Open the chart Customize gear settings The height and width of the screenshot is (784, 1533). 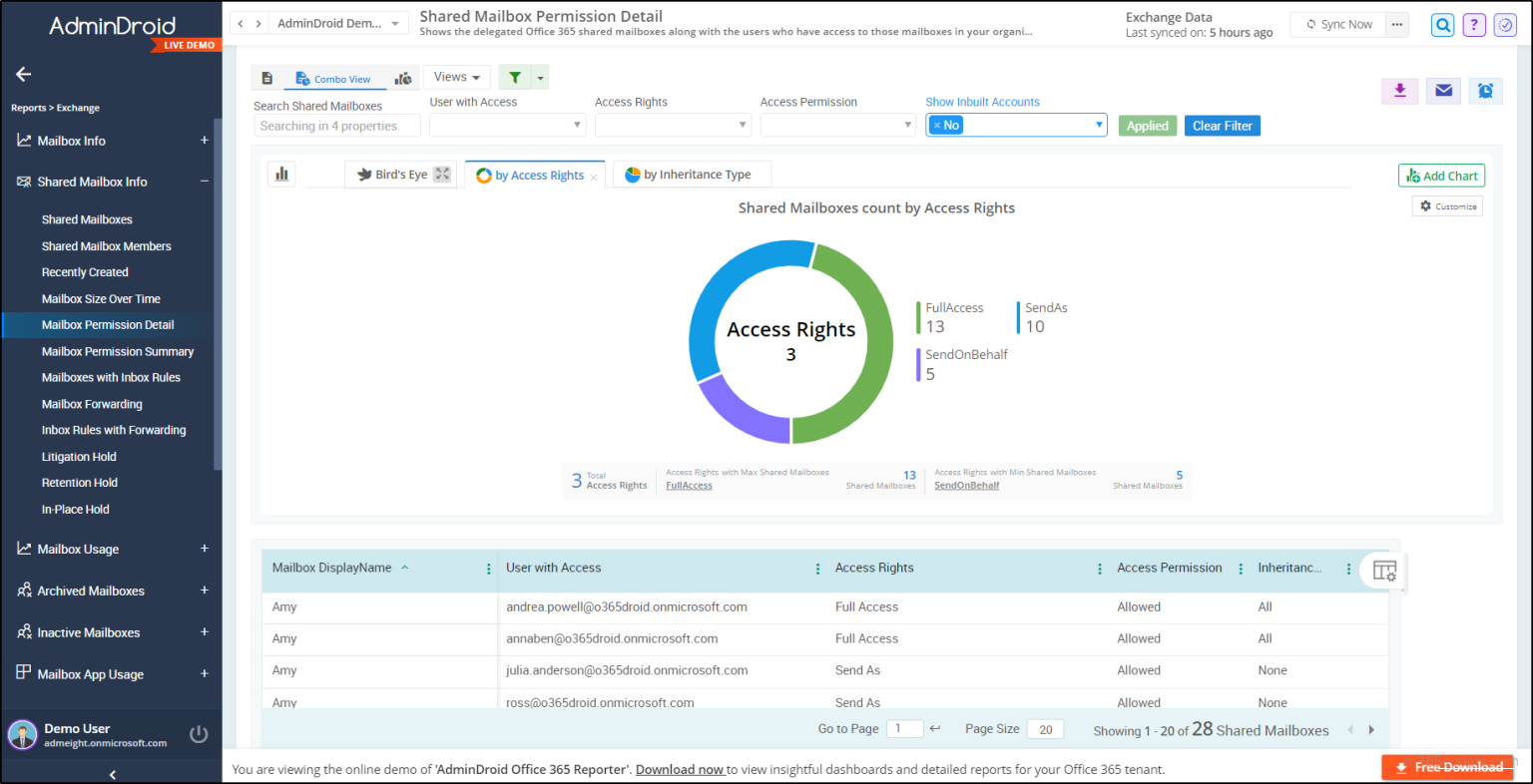click(x=1446, y=205)
